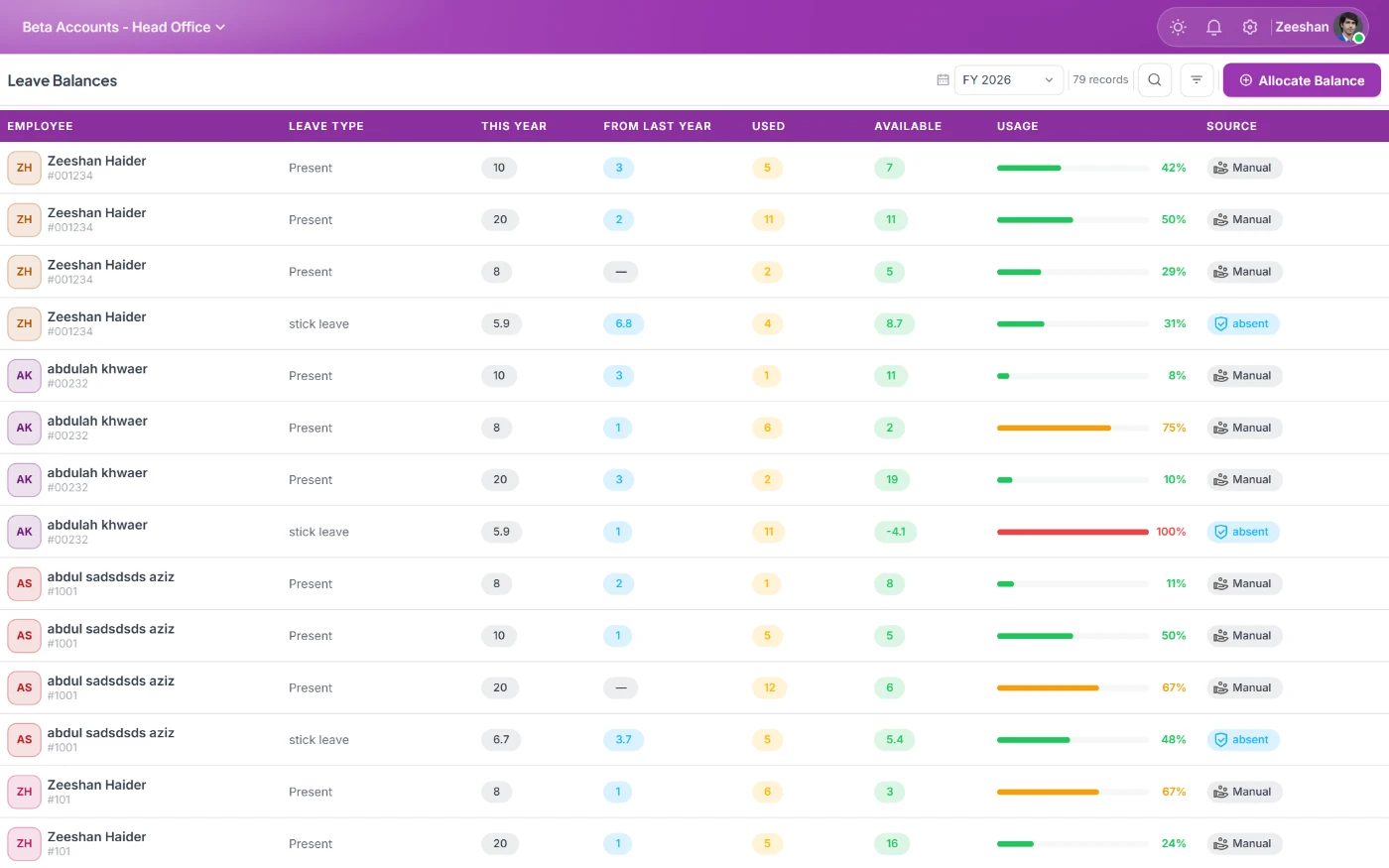Toggle the light/dark theme sun icon
1389x868 pixels.
click(1178, 28)
